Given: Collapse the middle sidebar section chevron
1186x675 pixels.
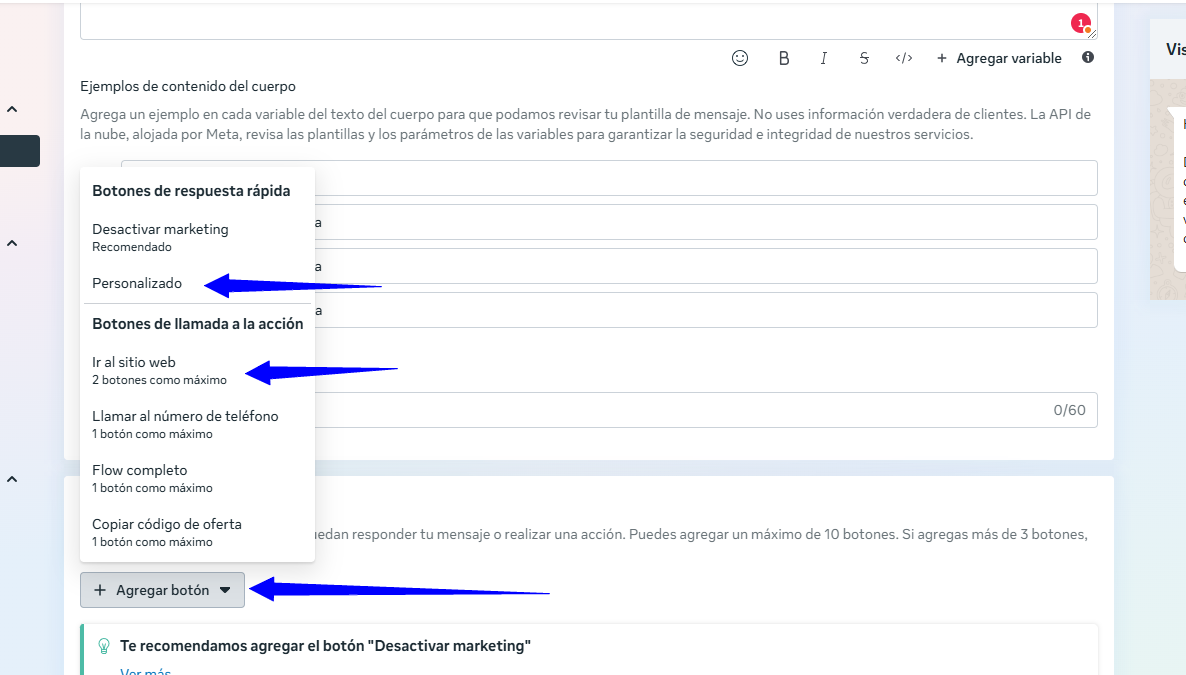Looking at the screenshot, I should (12, 244).
